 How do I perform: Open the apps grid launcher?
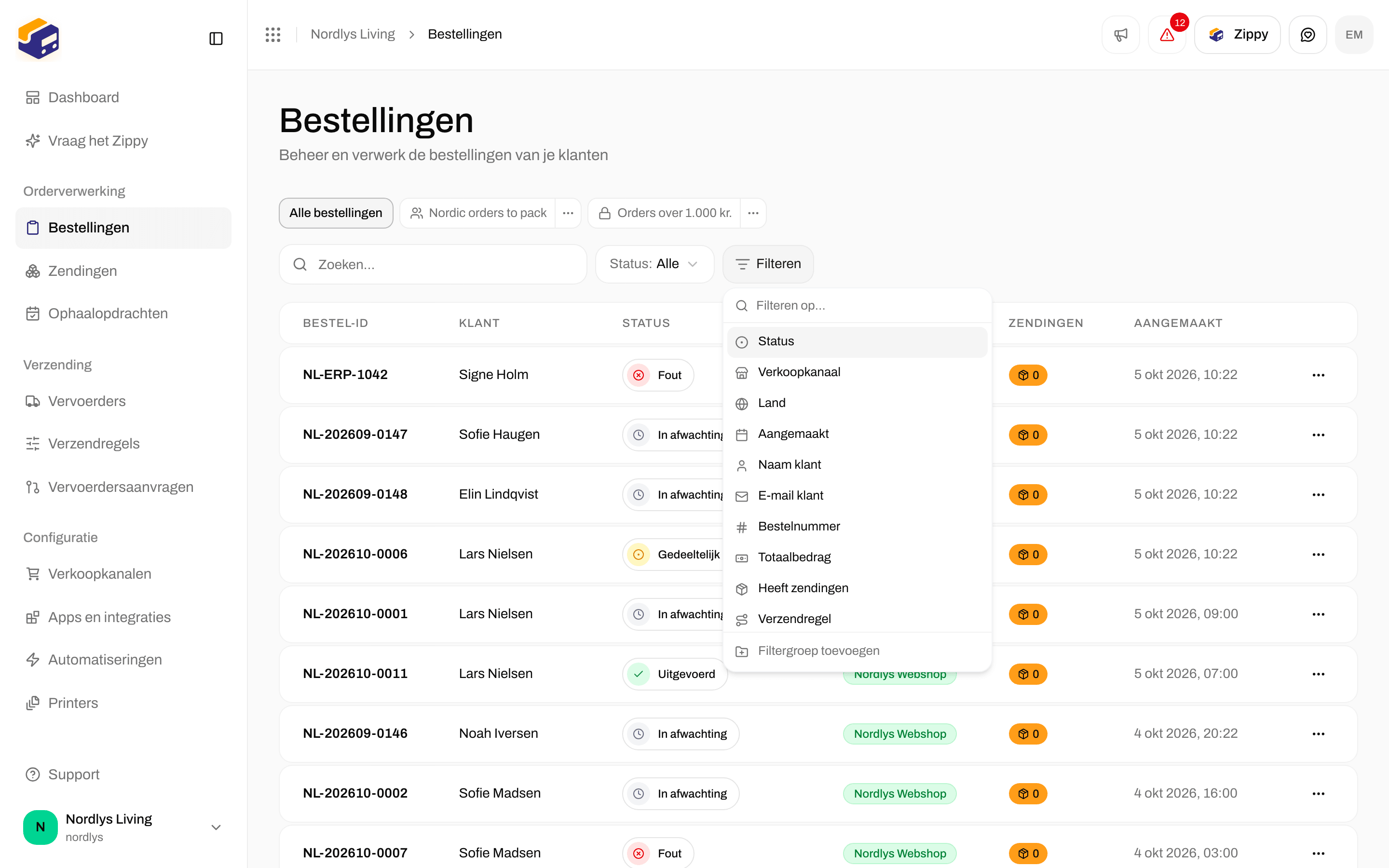click(x=273, y=34)
